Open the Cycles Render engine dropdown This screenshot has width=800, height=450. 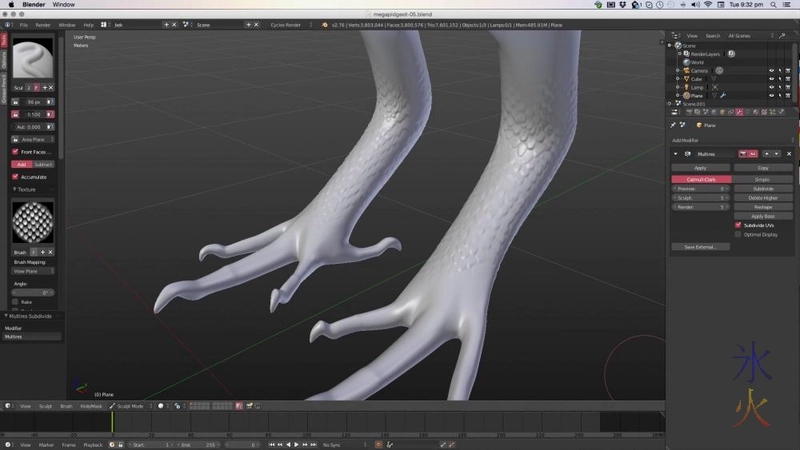(292, 24)
